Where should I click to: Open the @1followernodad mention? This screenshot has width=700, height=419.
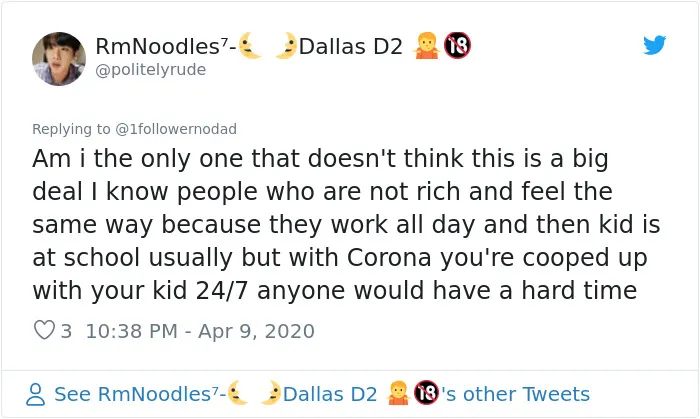(x=176, y=129)
